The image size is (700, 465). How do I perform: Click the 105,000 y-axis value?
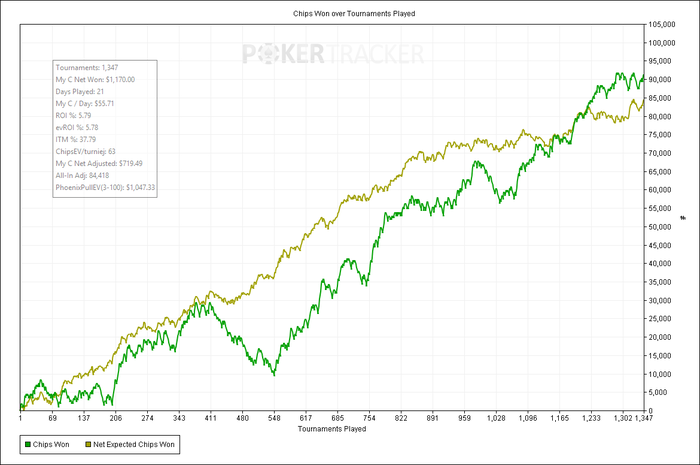click(662, 25)
